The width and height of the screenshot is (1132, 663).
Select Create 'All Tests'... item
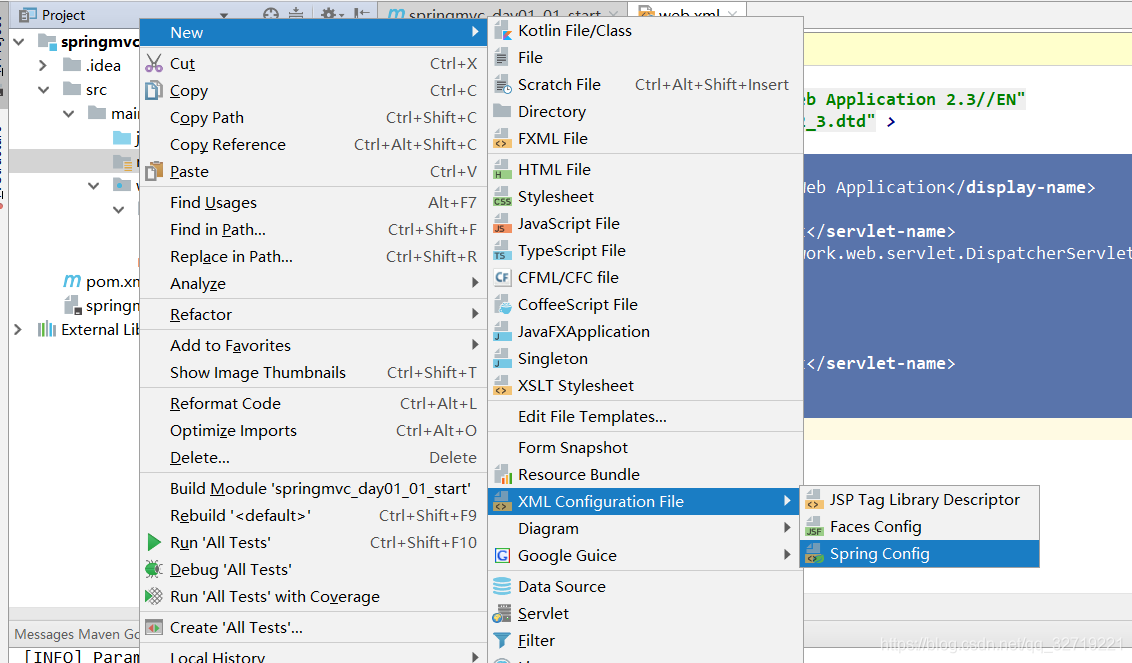pyautogui.click(x=313, y=628)
